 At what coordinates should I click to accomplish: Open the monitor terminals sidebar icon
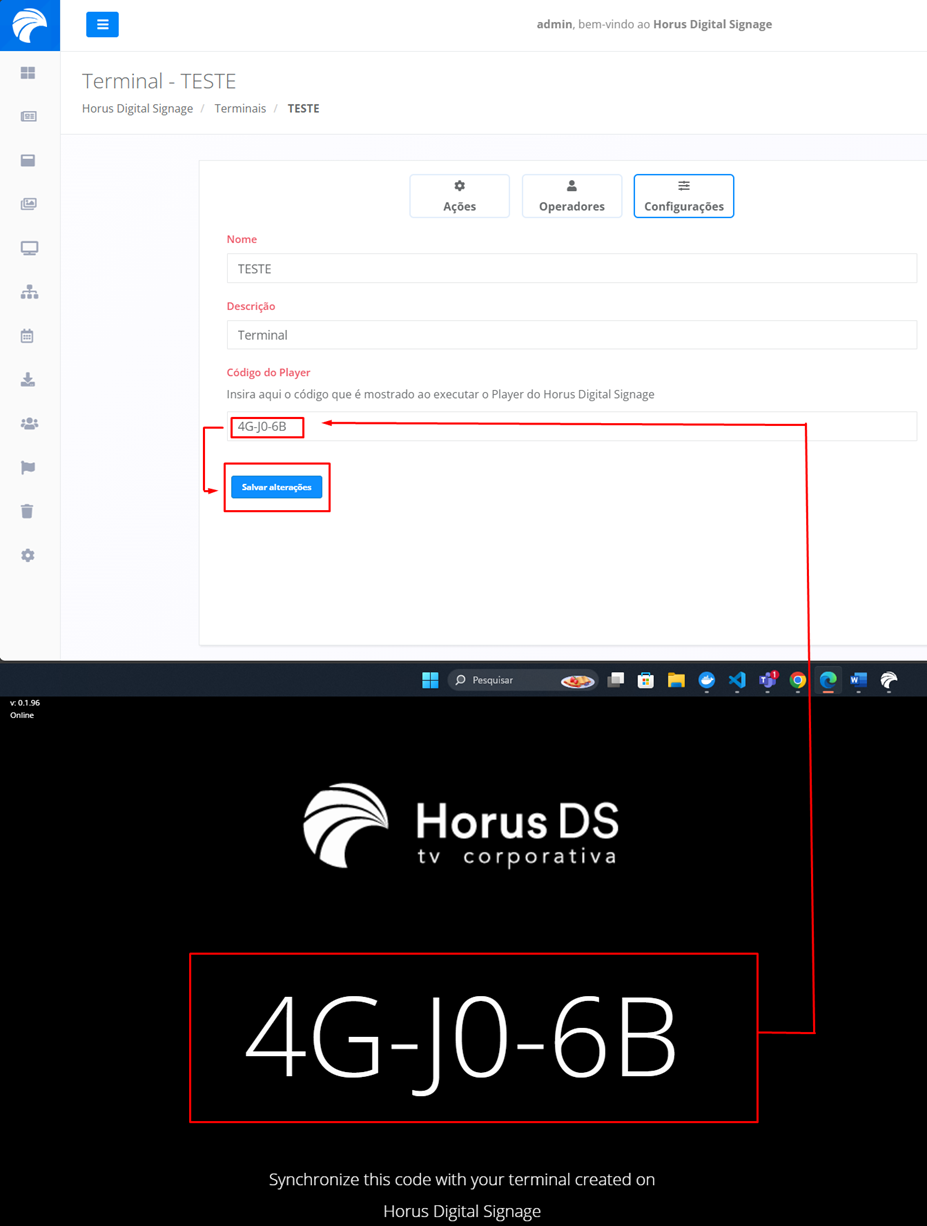tap(29, 248)
